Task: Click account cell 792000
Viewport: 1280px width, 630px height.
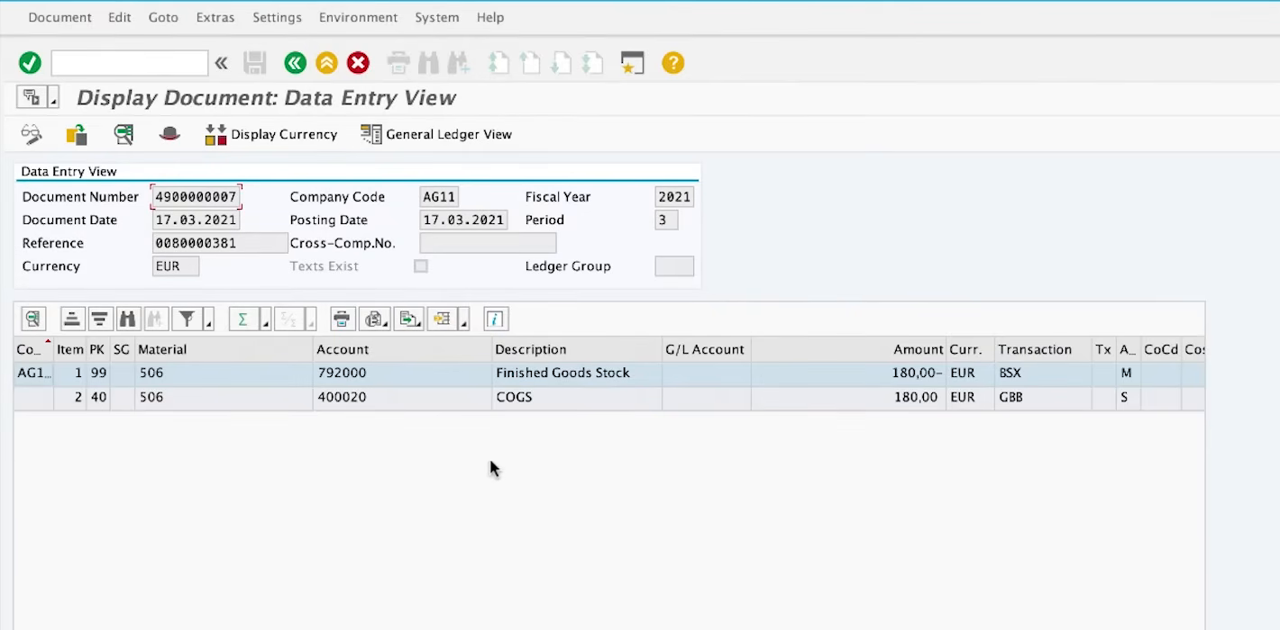Action: coord(403,373)
